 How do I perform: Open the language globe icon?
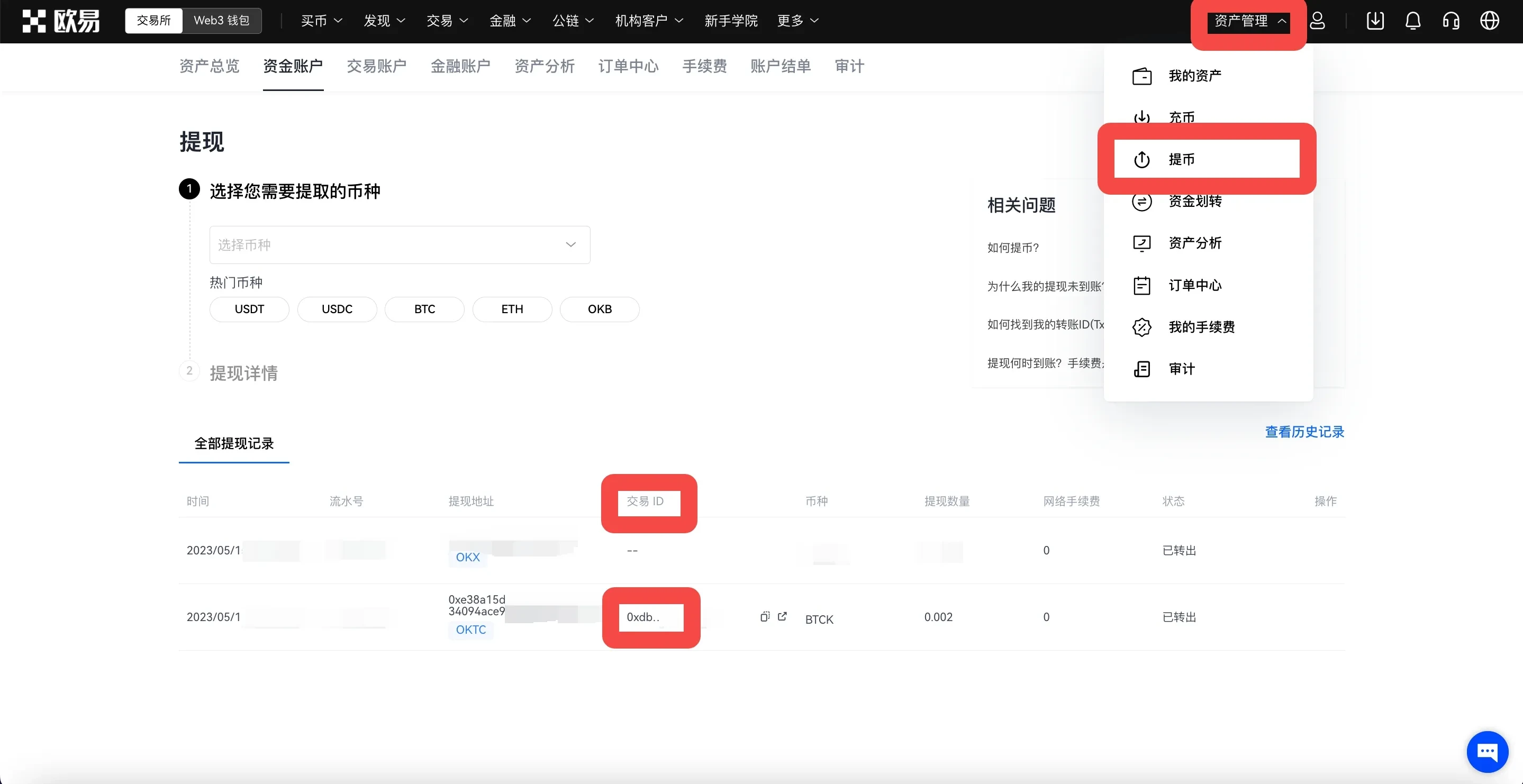coord(1489,20)
